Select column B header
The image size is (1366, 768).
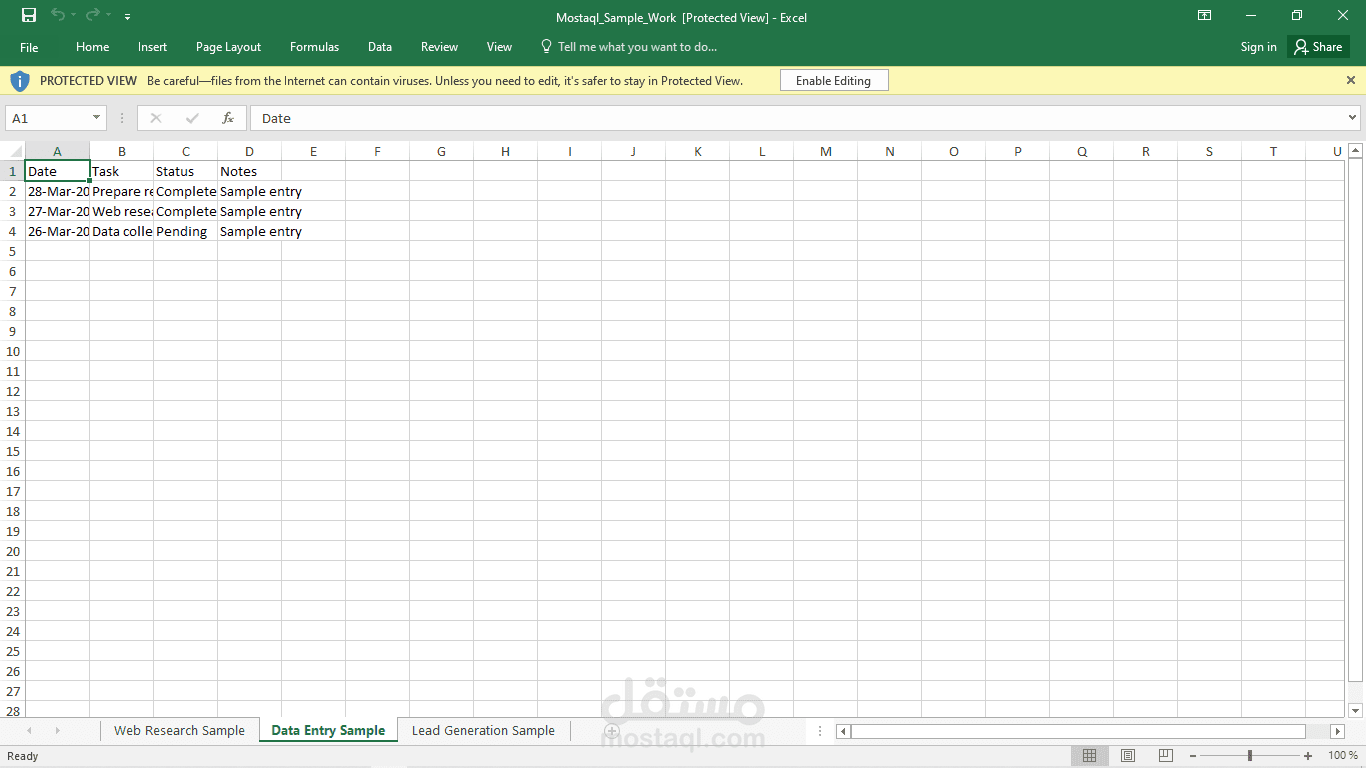tap(121, 152)
